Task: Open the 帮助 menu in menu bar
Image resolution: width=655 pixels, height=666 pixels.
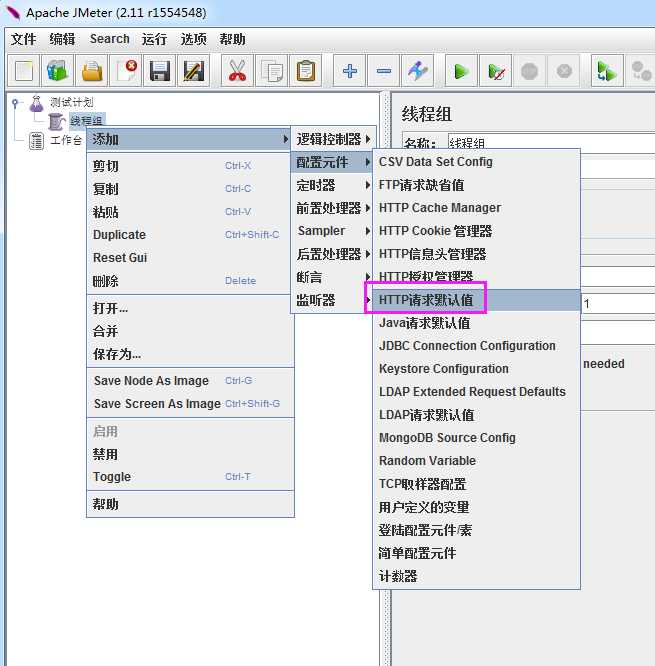Action: coord(232,39)
